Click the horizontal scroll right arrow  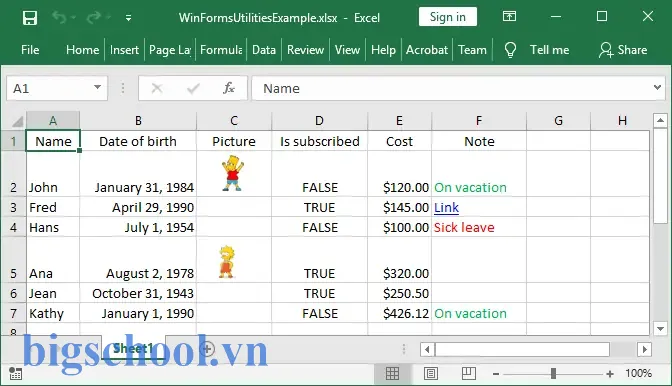pyautogui.click(x=644, y=350)
